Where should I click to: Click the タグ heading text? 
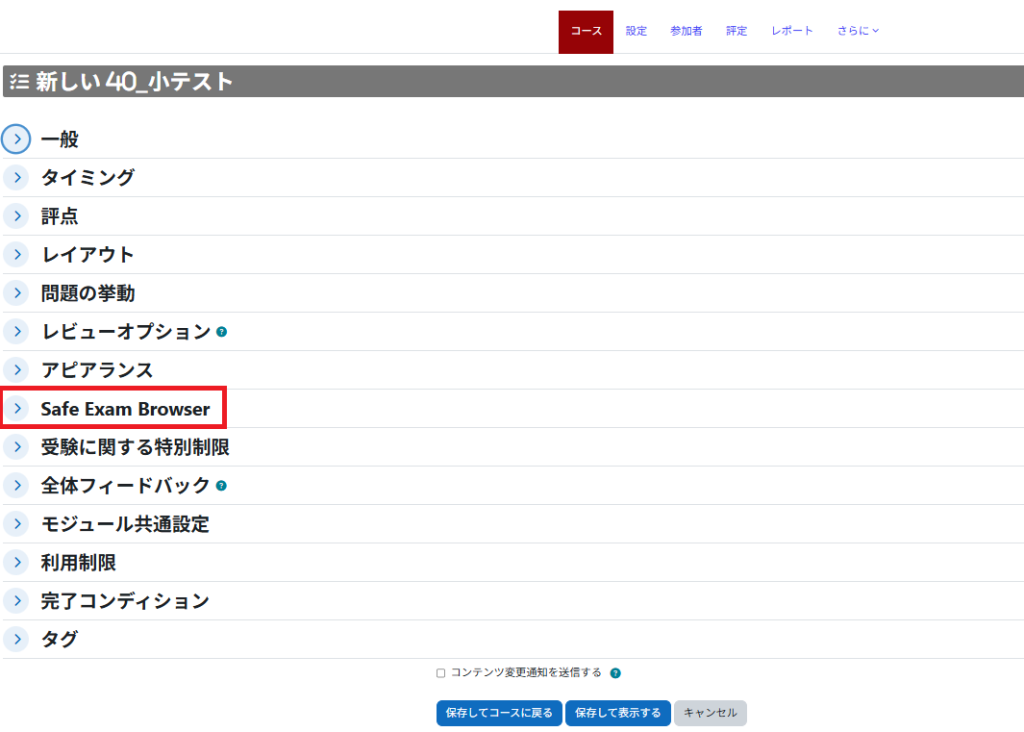point(59,640)
